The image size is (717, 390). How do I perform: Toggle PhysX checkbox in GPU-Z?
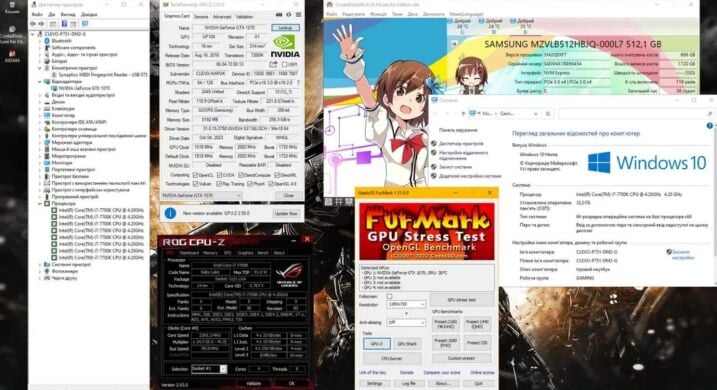250,184
